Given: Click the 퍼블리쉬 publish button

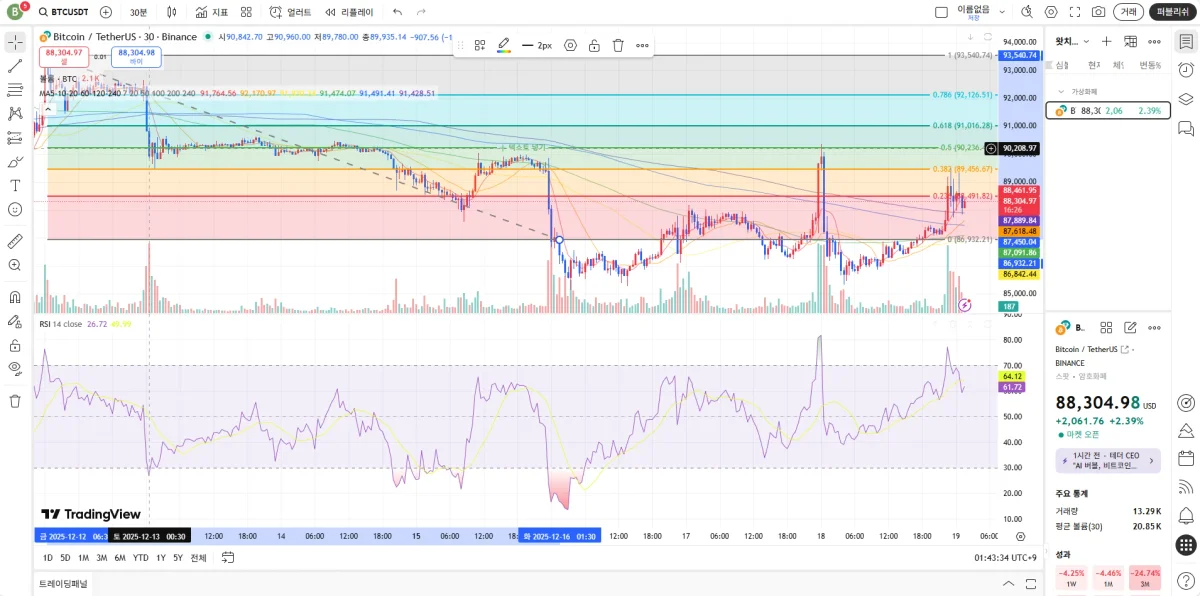Looking at the screenshot, I should pyautogui.click(x=1172, y=12).
